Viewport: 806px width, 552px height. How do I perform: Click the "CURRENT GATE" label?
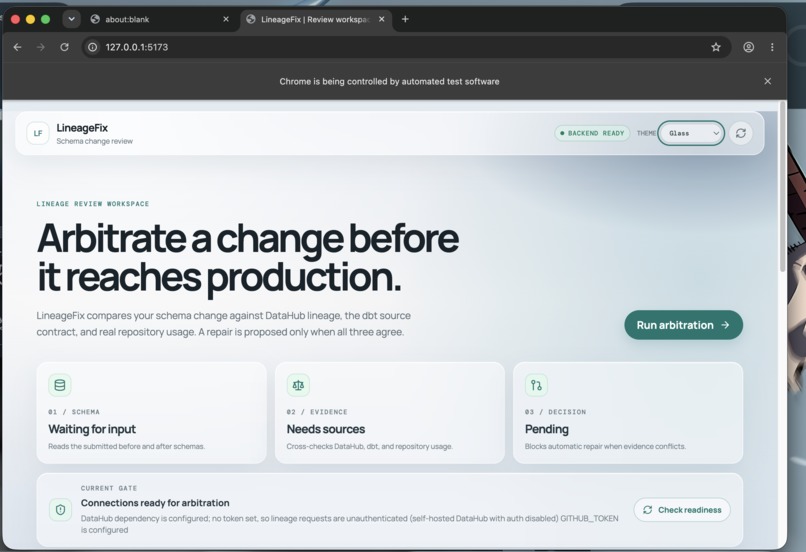tap(109, 488)
